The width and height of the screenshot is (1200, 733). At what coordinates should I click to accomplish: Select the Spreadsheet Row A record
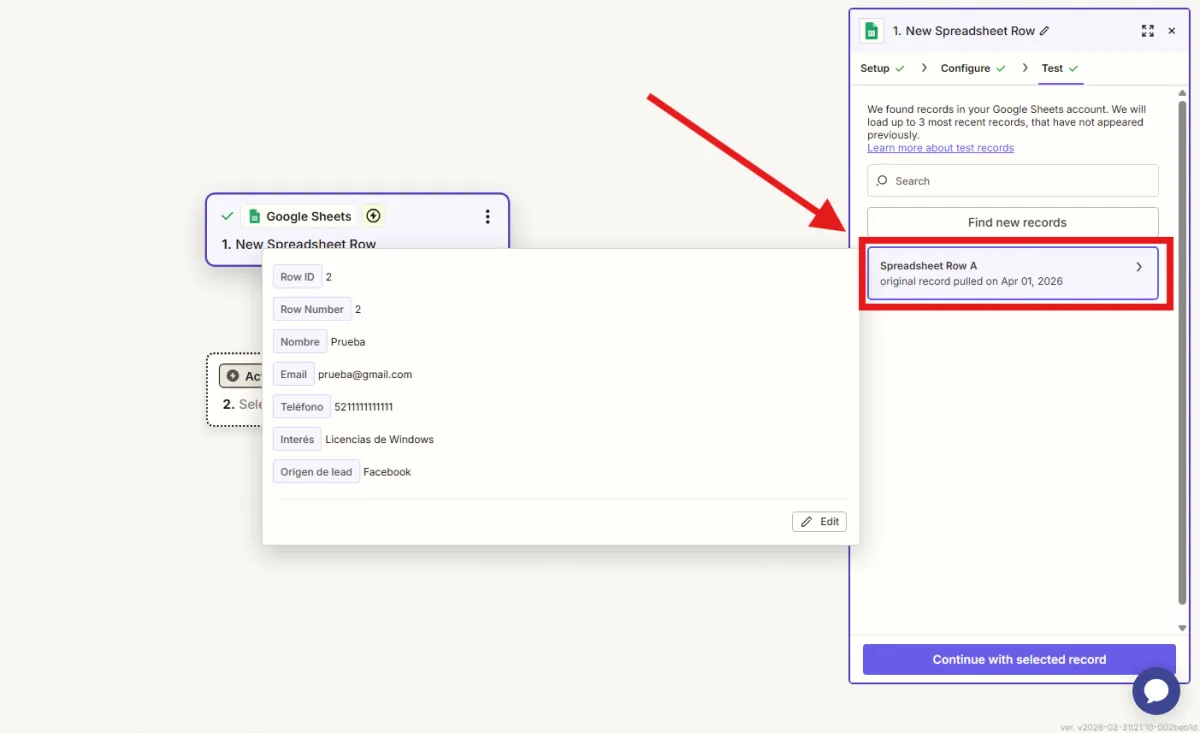click(1013, 273)
